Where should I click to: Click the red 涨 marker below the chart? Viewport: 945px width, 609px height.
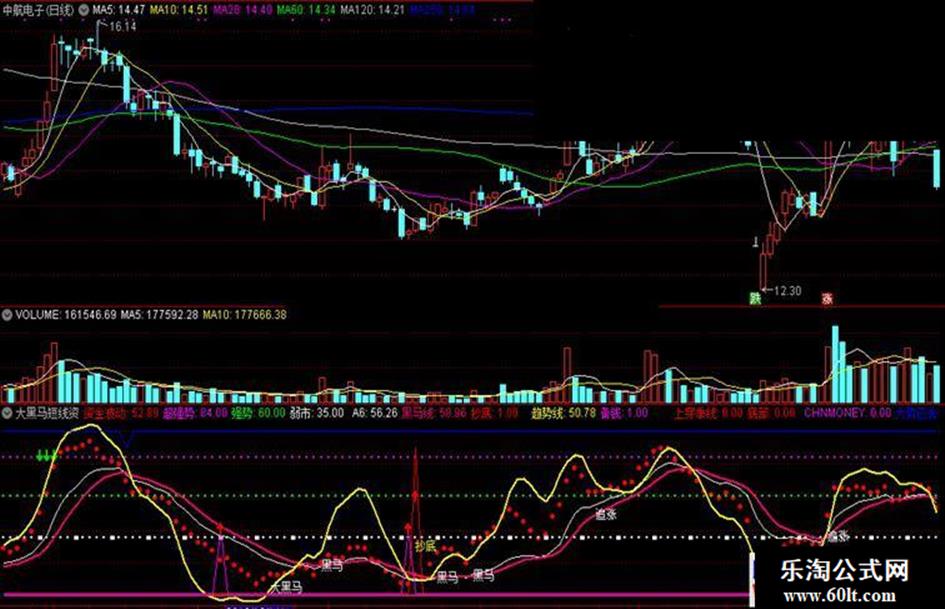coord(827,298)
